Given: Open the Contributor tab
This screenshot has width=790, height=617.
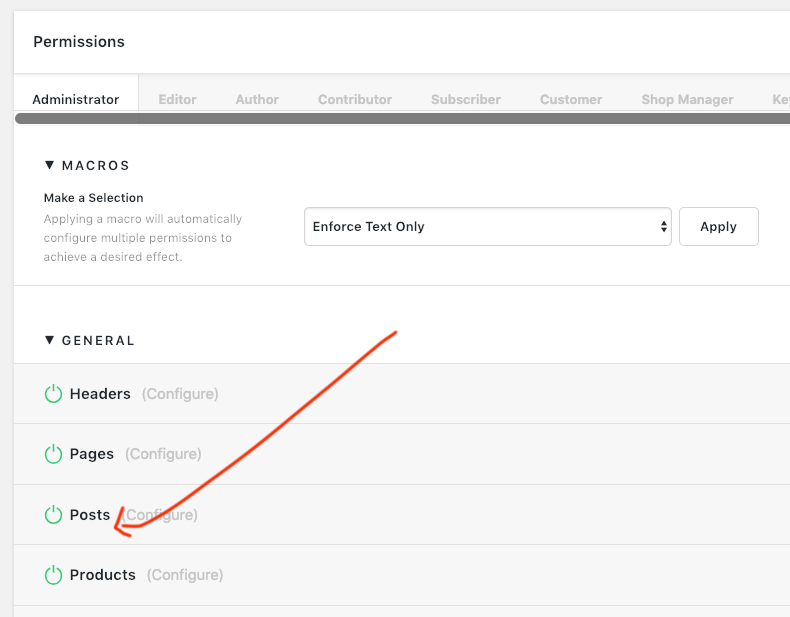Looking at the screenshot, I should coord(355,99).
